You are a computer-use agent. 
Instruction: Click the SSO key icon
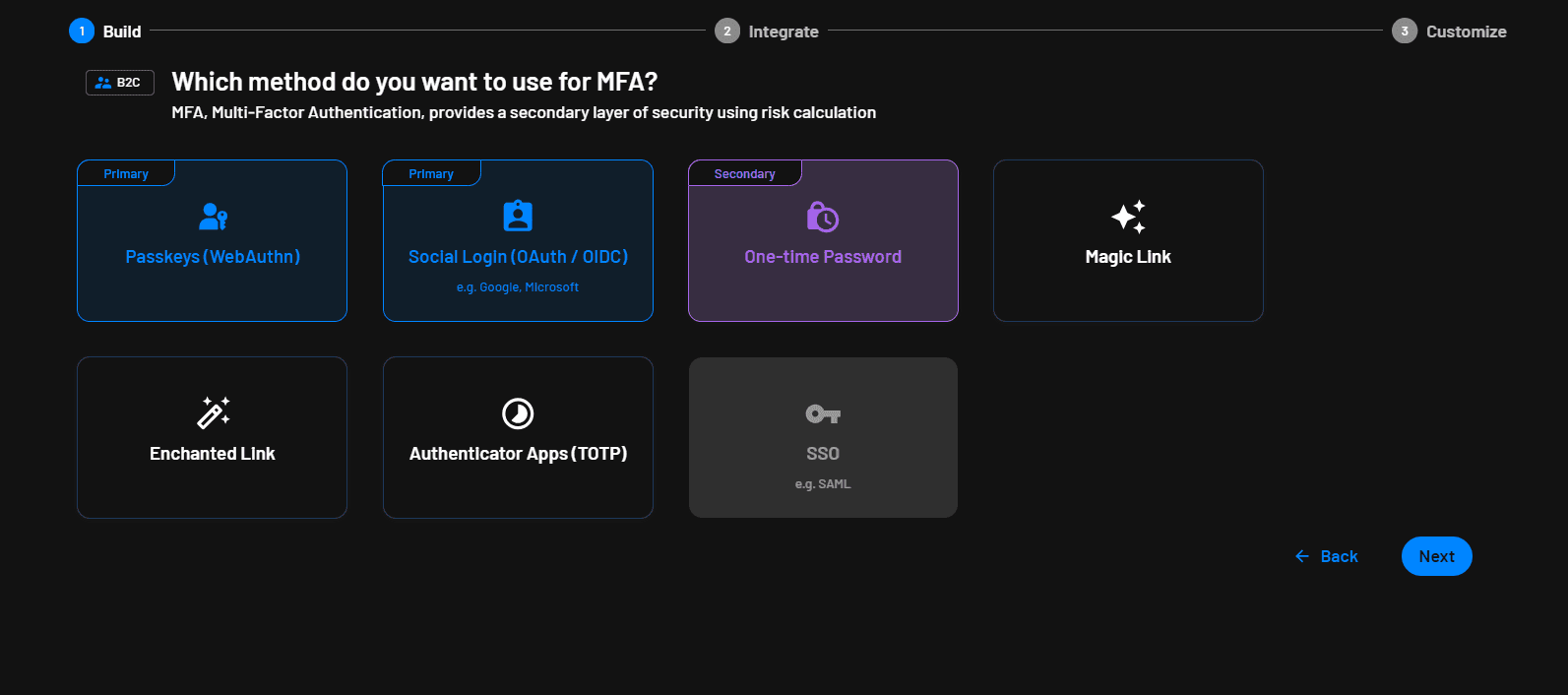[x=823, y=413]
